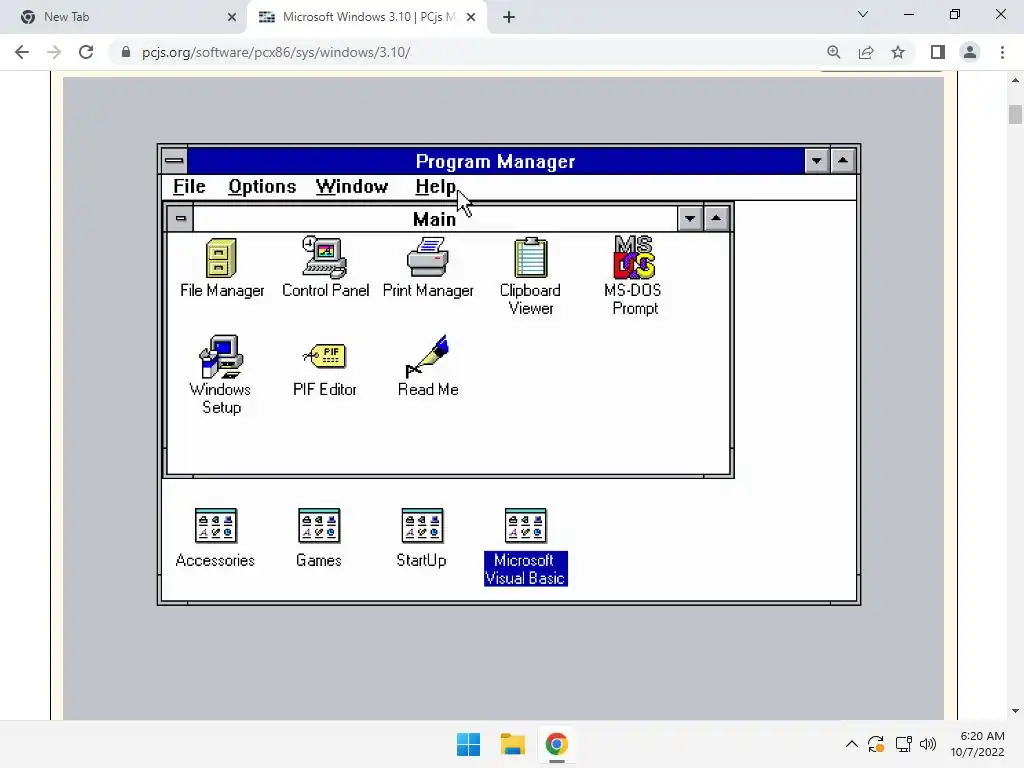This screenshot has height=768, width=1024.
Task: Click the scrollbar down arrow
Action: pyautogui.click(x=1015, y=711)
